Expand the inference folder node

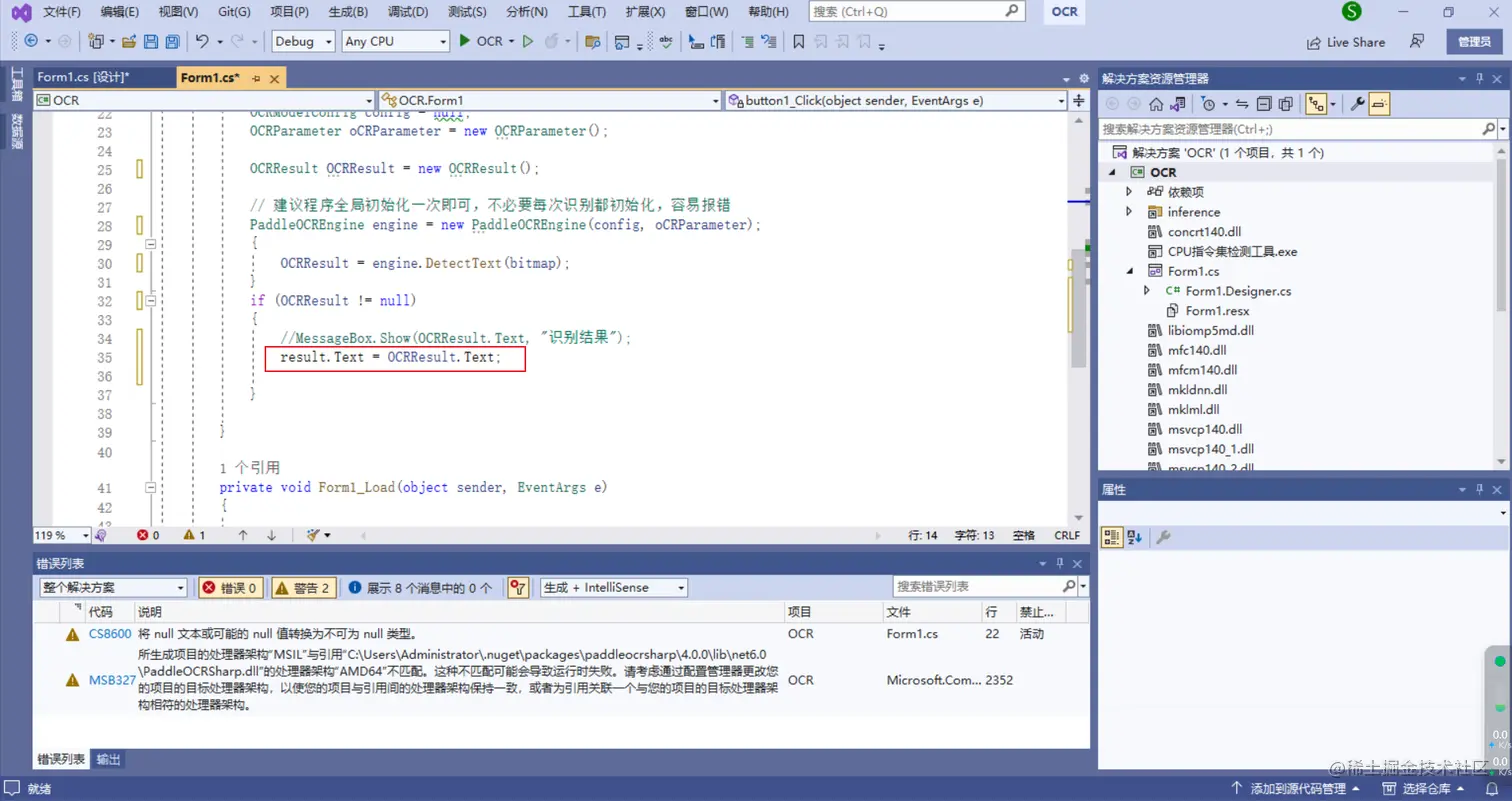point(1129,212)
